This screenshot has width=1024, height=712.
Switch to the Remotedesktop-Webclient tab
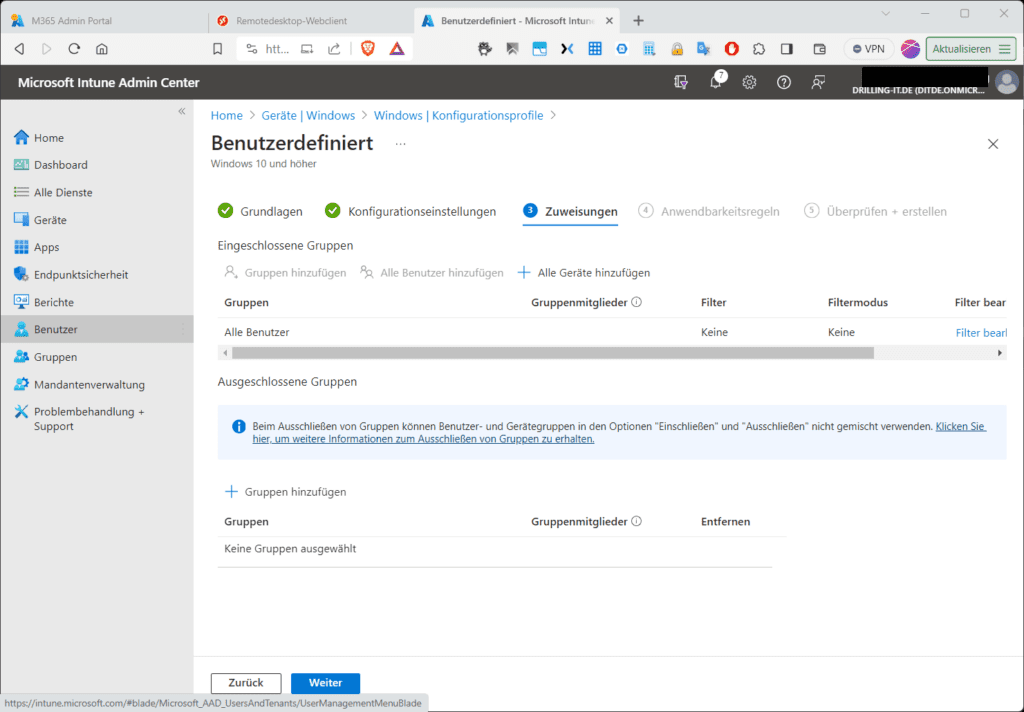(311, 21)
